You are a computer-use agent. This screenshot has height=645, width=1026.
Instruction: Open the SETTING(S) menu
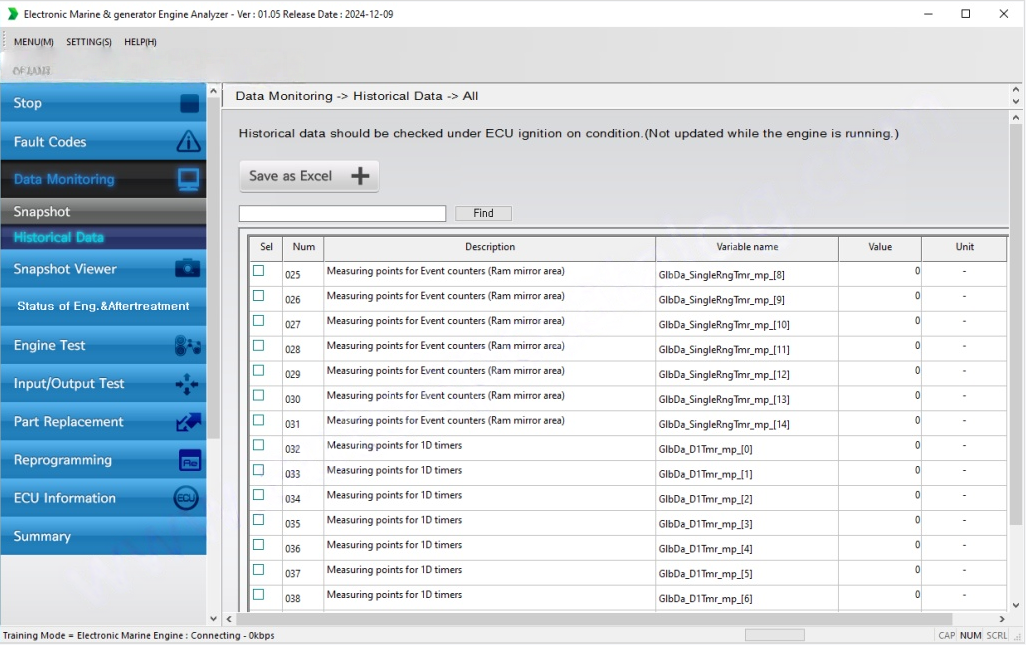point(89,42)
